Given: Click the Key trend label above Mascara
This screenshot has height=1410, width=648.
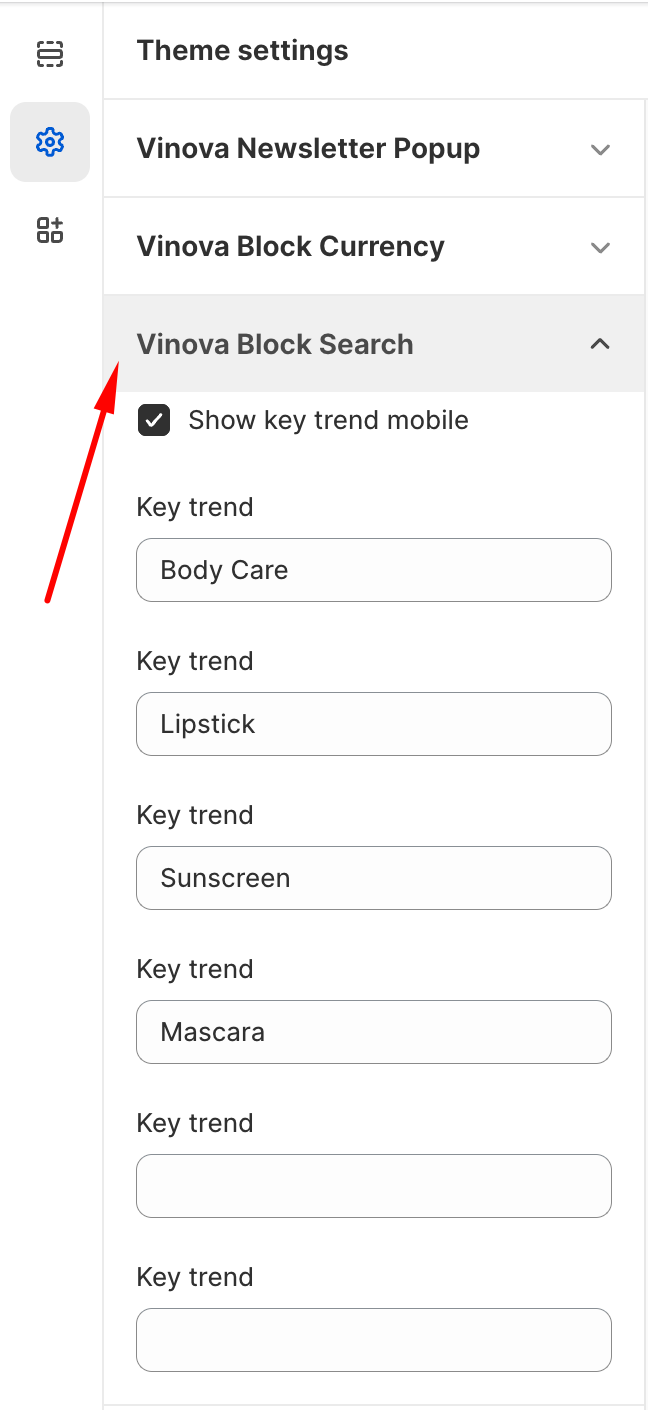Looking at the screenshot, I should pyautogui.click(x=195, y=969).
